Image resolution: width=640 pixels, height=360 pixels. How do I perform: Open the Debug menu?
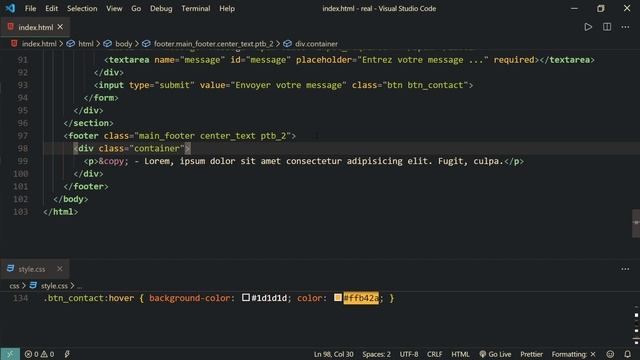point(161,8)
